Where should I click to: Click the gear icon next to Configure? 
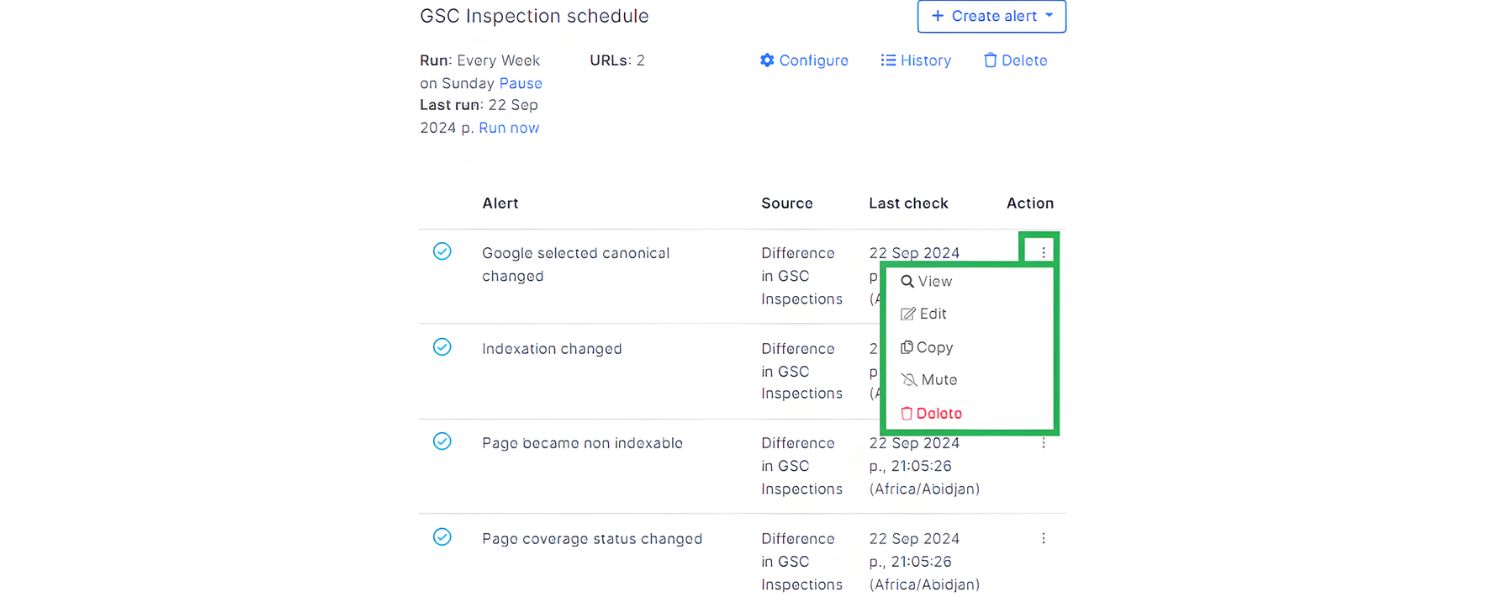[x=767, y=60]
